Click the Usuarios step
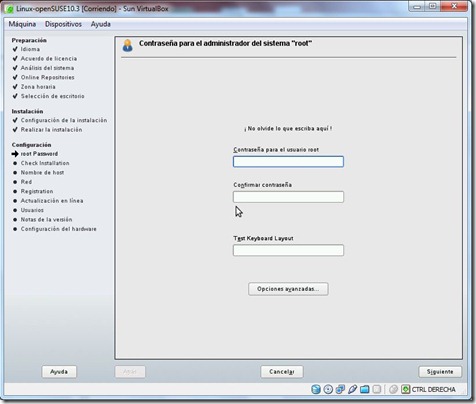This screenshot has height=404, width=476. pos(32,210)
